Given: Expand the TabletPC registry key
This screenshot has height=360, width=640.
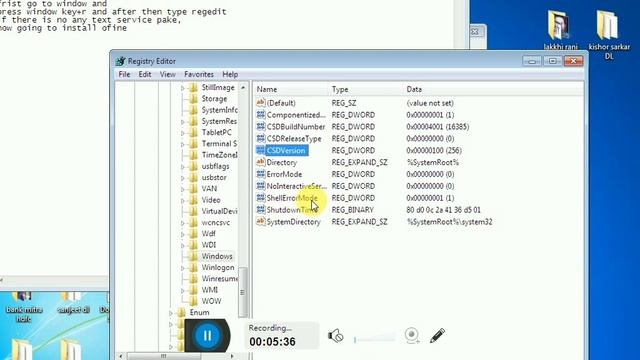Looking at the screenshot, I should (183, 133).
